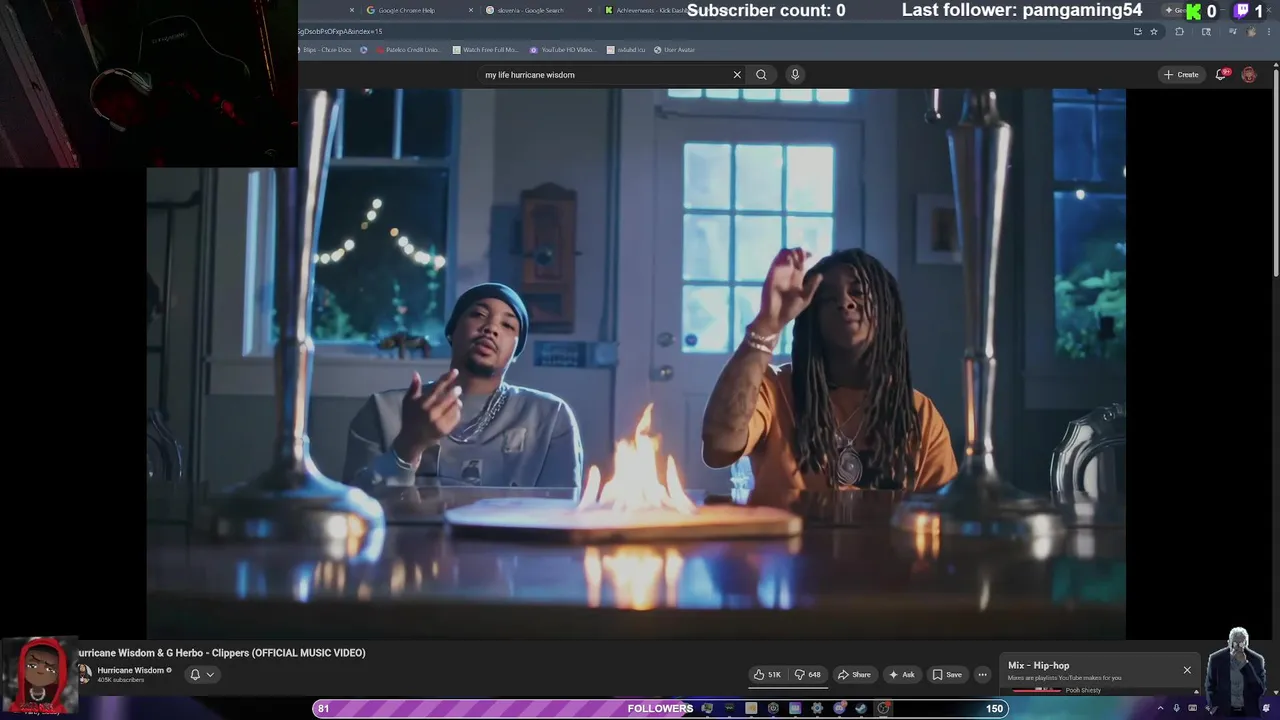1280x720 pixels.
Task: Save the video to a playlist
Action: (947, 674)
